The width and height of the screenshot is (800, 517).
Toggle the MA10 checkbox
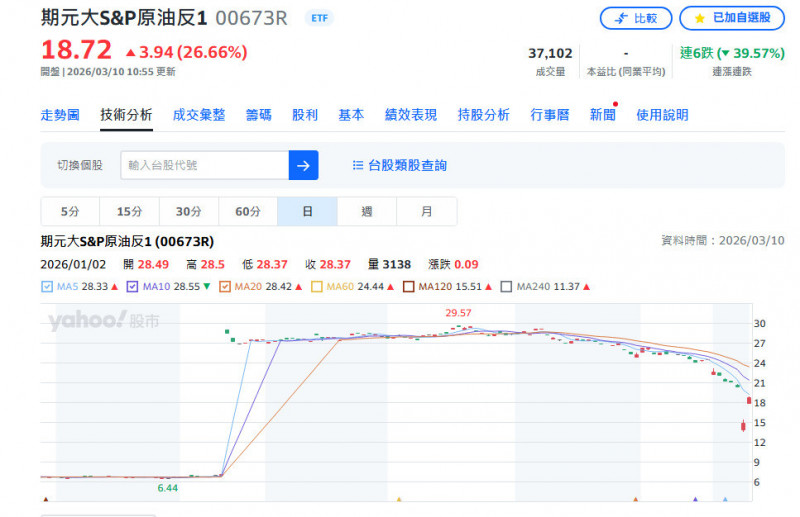132,287
